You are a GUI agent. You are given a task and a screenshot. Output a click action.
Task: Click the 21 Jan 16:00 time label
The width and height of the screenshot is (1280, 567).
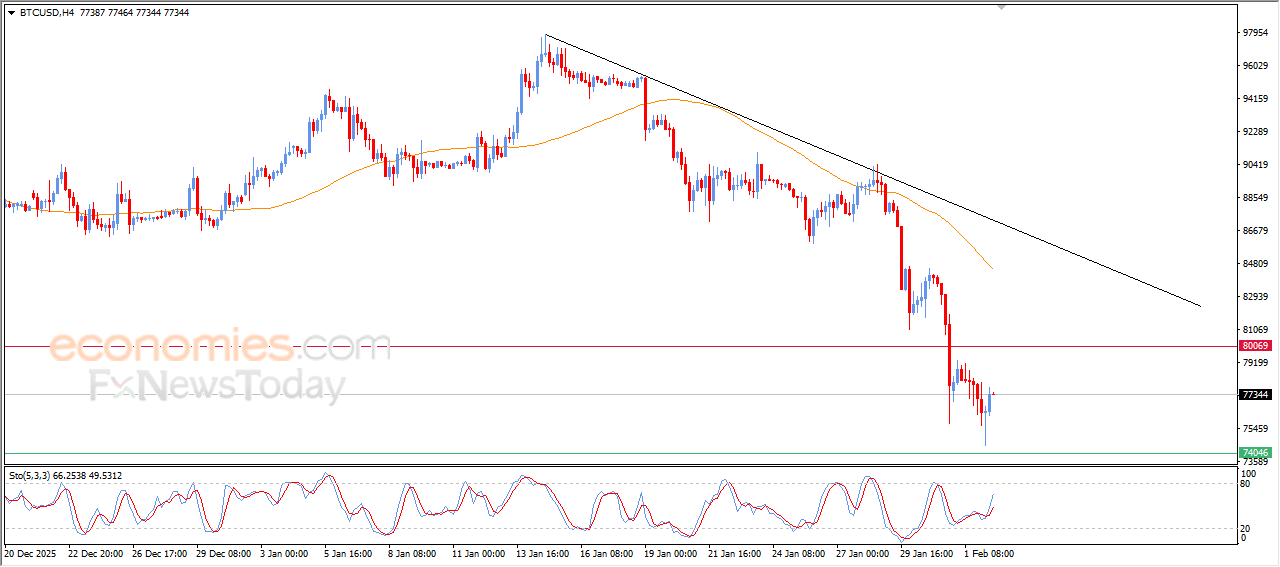click(x=736, y=553)
